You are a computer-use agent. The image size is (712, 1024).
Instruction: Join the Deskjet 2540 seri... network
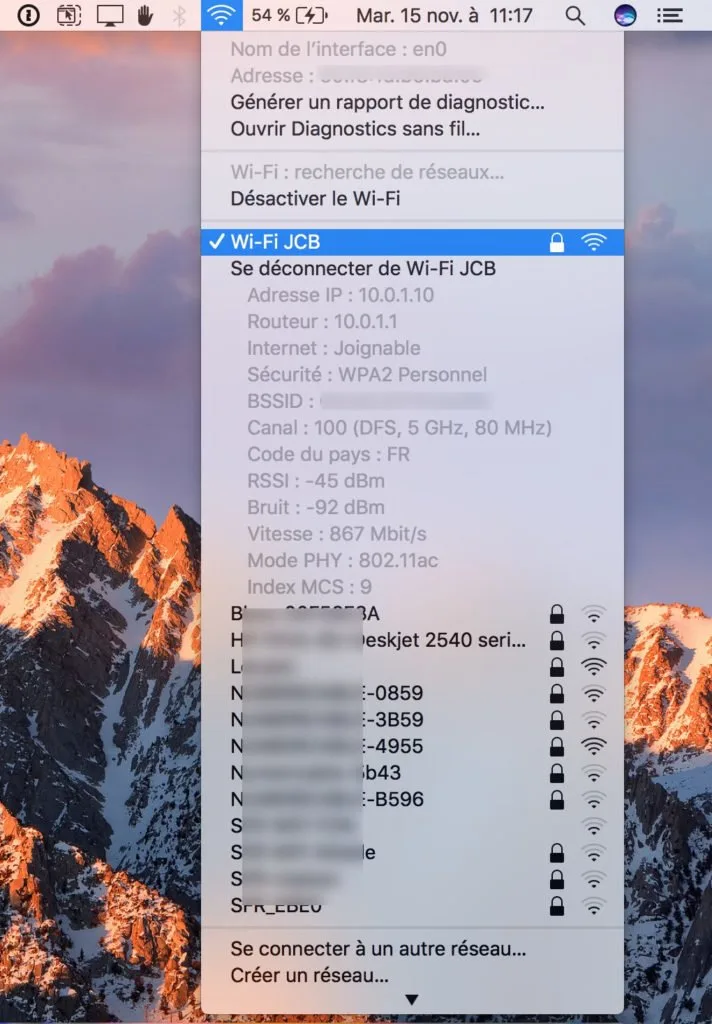[412, 640]
